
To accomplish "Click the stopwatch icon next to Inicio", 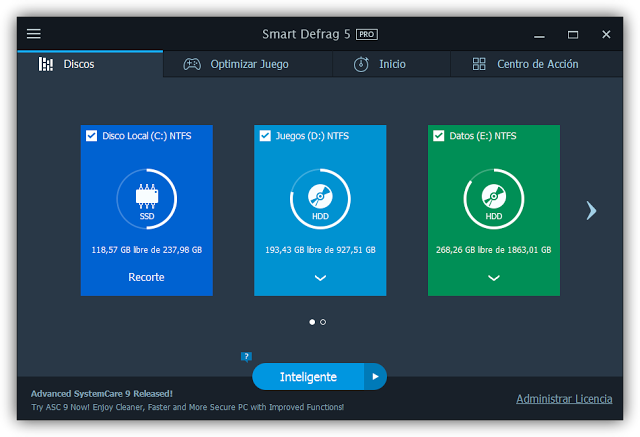I will tap(361, 64).
